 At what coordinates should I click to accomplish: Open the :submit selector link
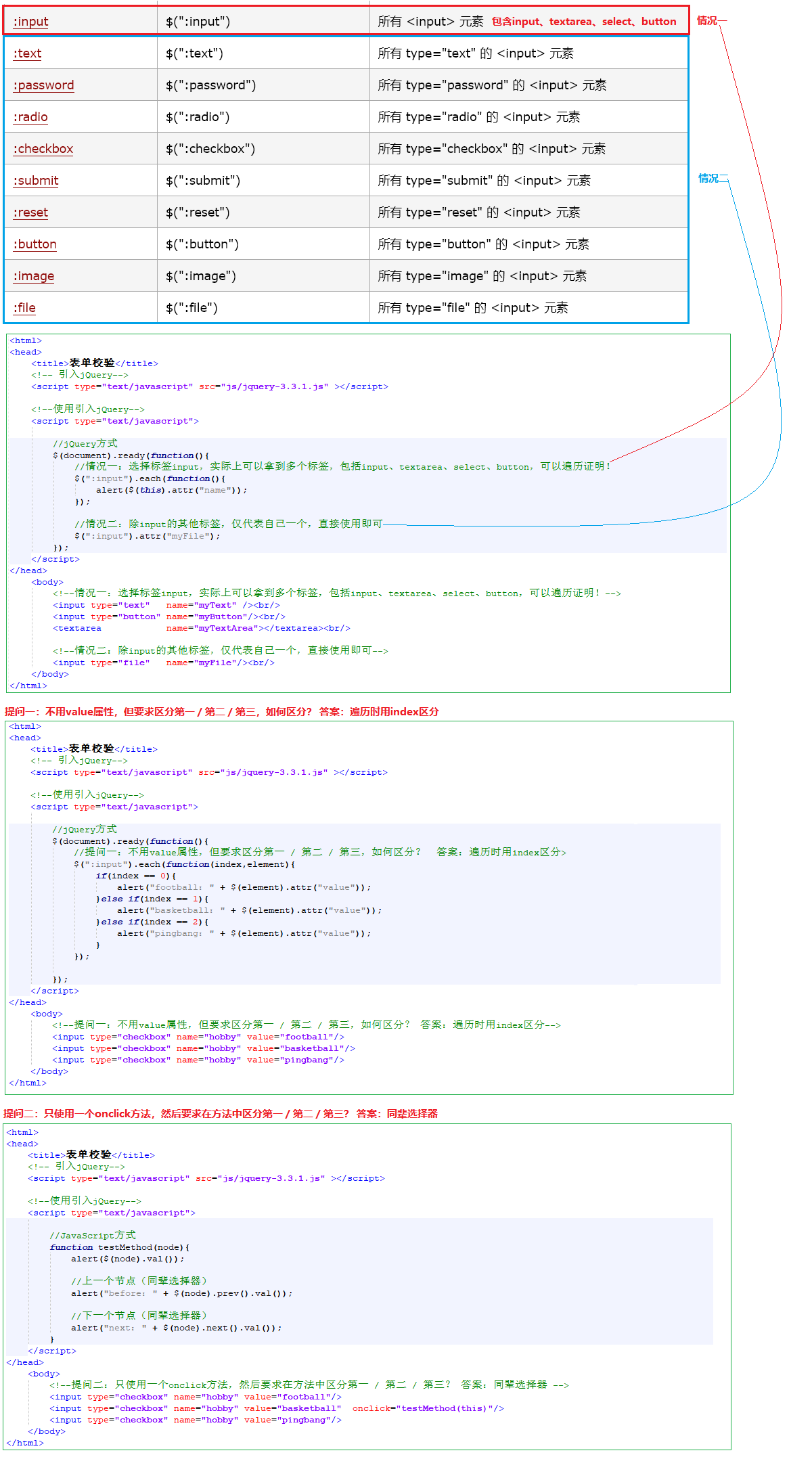point(36,181)
